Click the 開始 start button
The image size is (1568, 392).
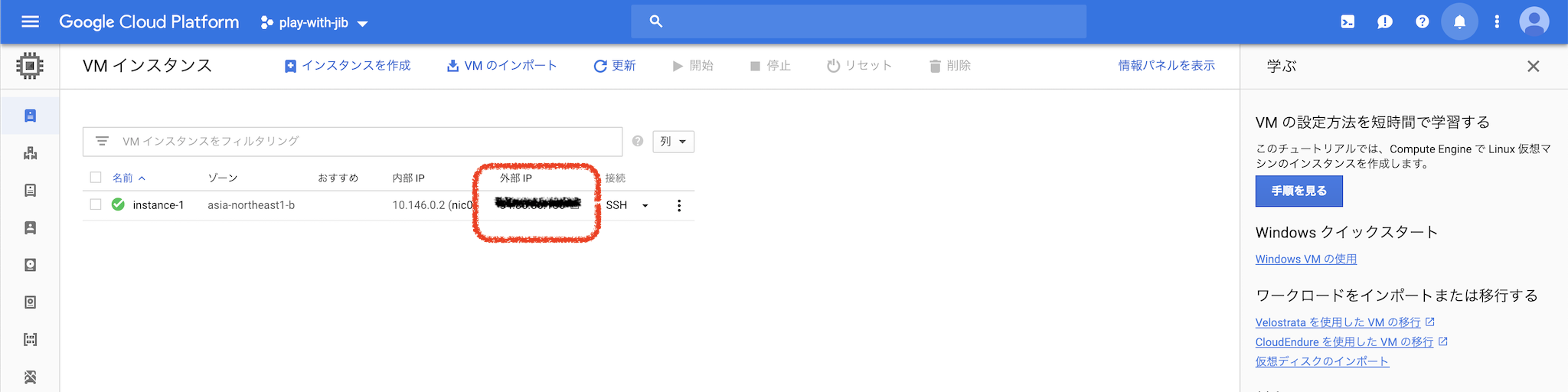(x=693, y=66)
